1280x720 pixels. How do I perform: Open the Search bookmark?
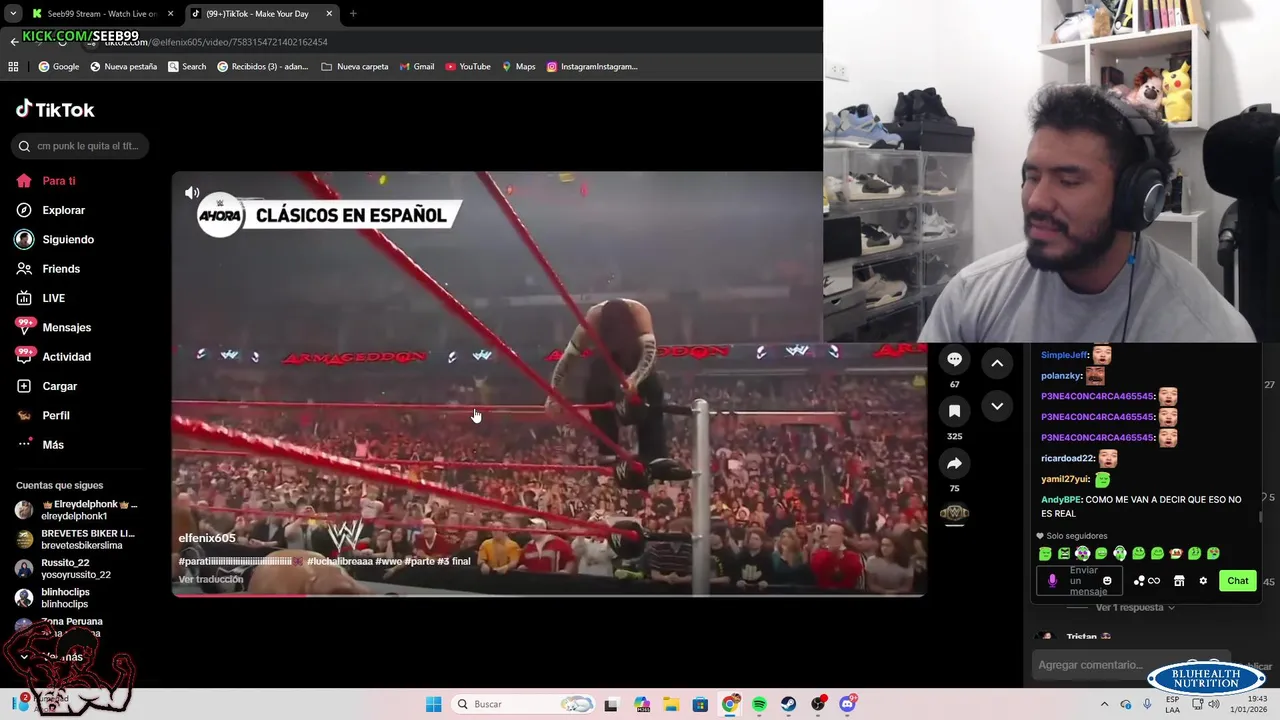(x=187, y=66)
